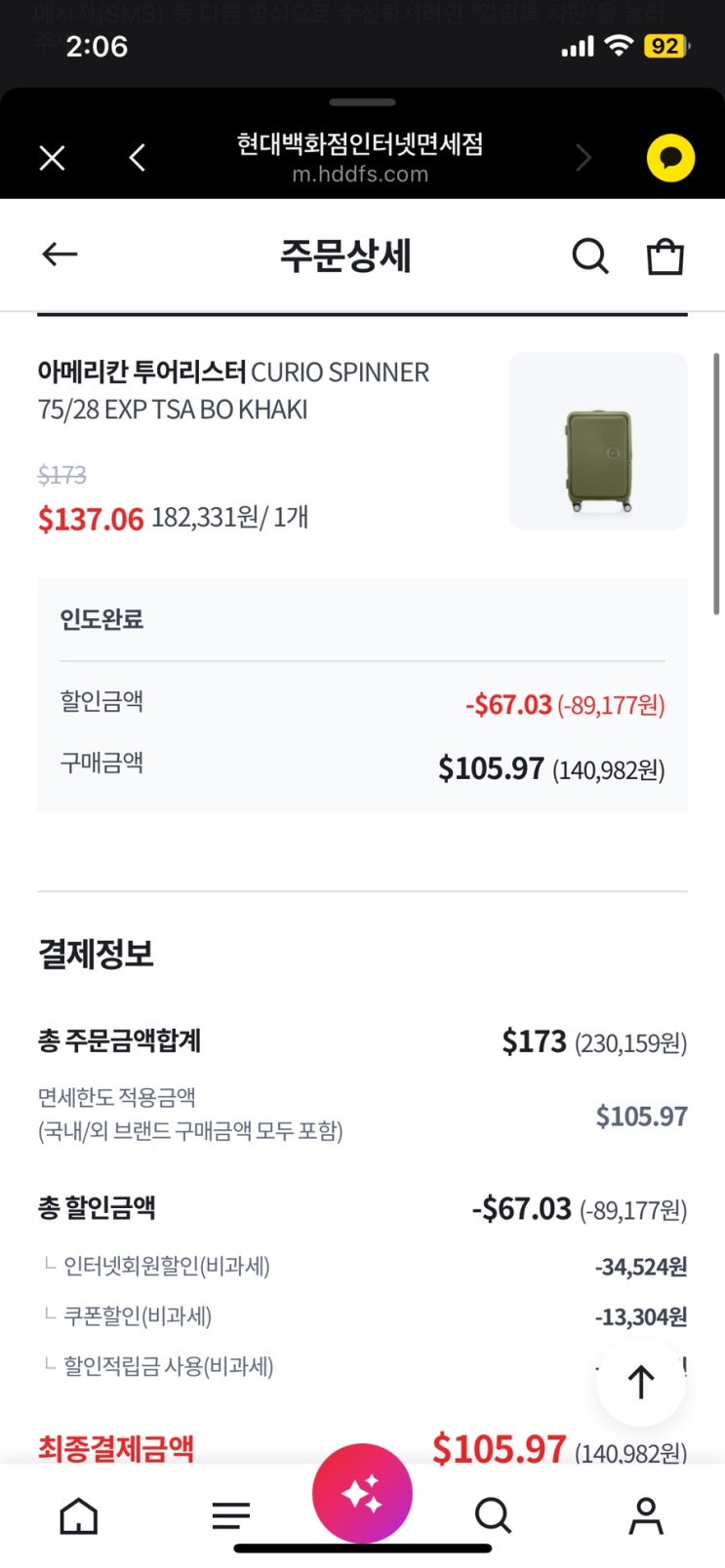Open search from the order header

pyautogui.click(x=589, y=255)
